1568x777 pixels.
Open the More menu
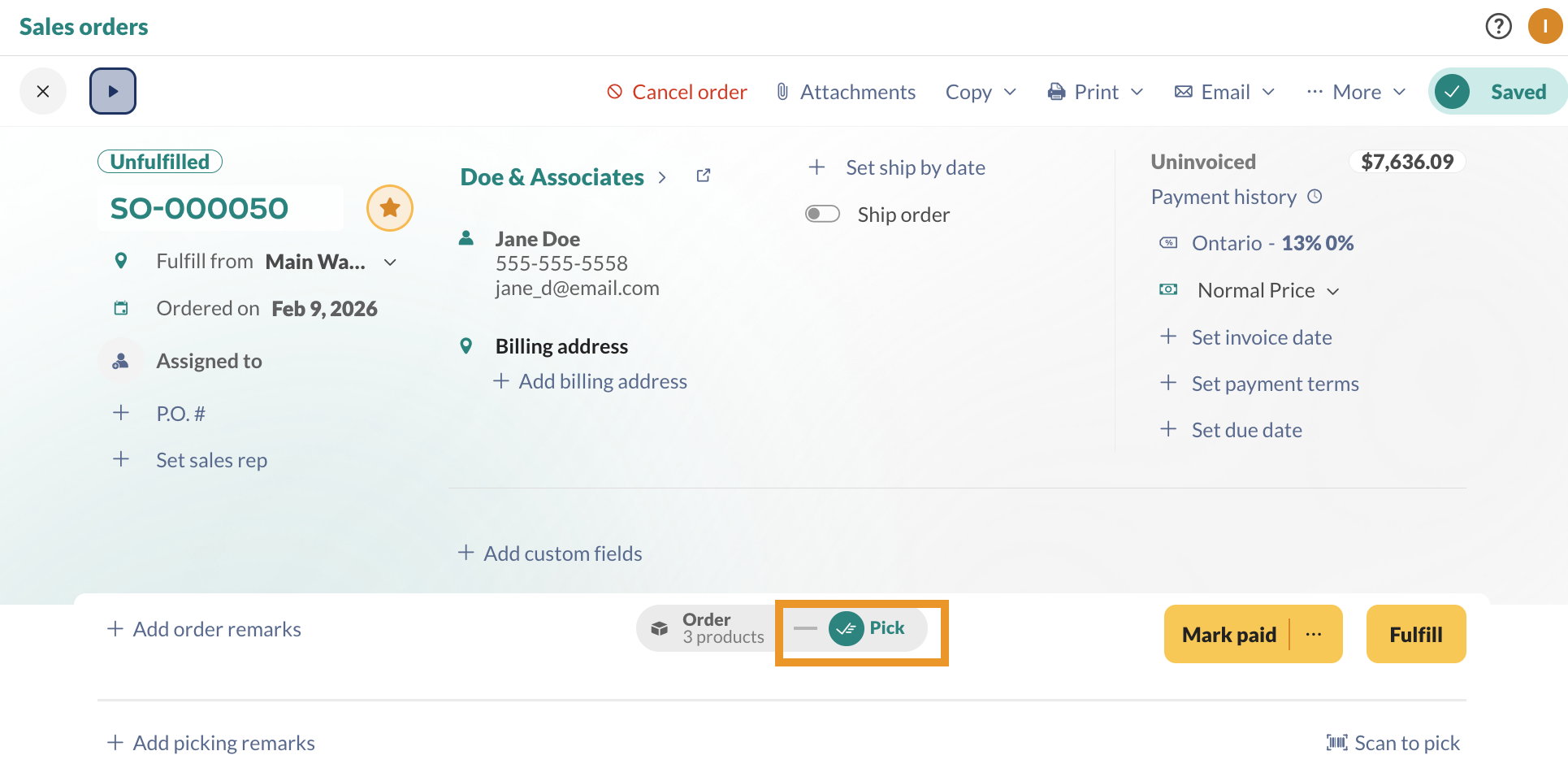point(1356,92)
